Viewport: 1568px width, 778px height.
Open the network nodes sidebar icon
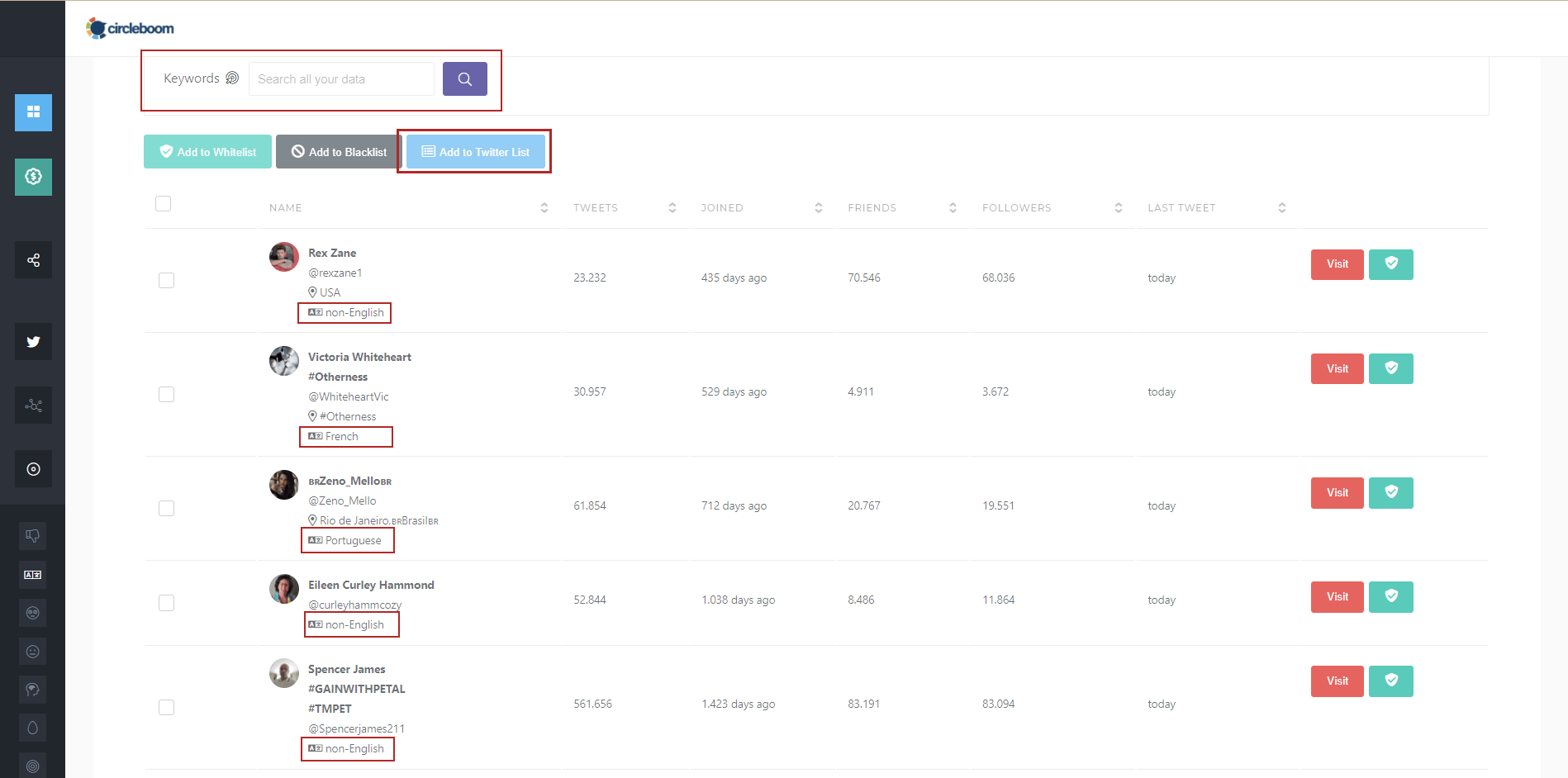33,406
